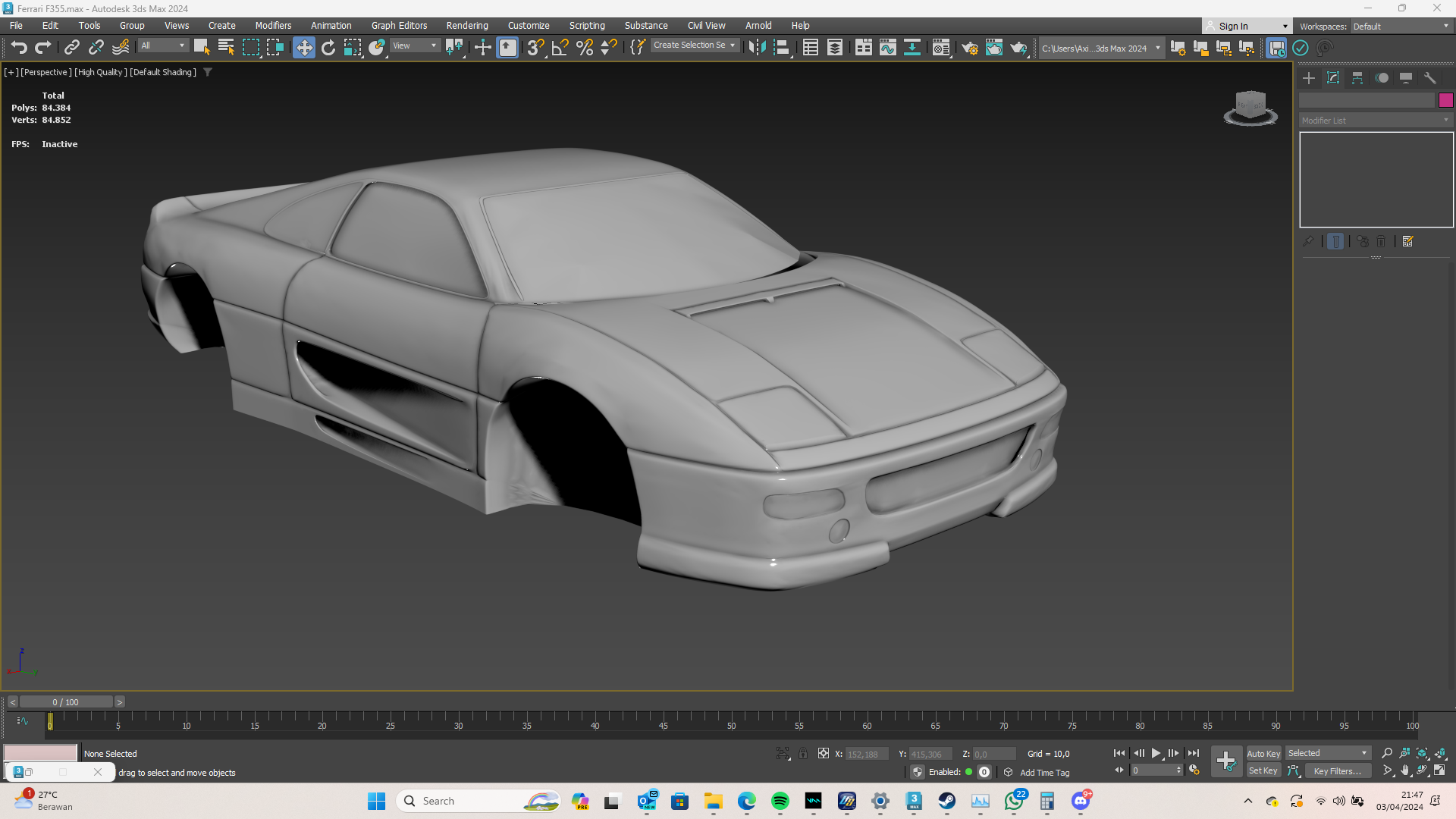Click the Set Key button

click(1263, 770)
